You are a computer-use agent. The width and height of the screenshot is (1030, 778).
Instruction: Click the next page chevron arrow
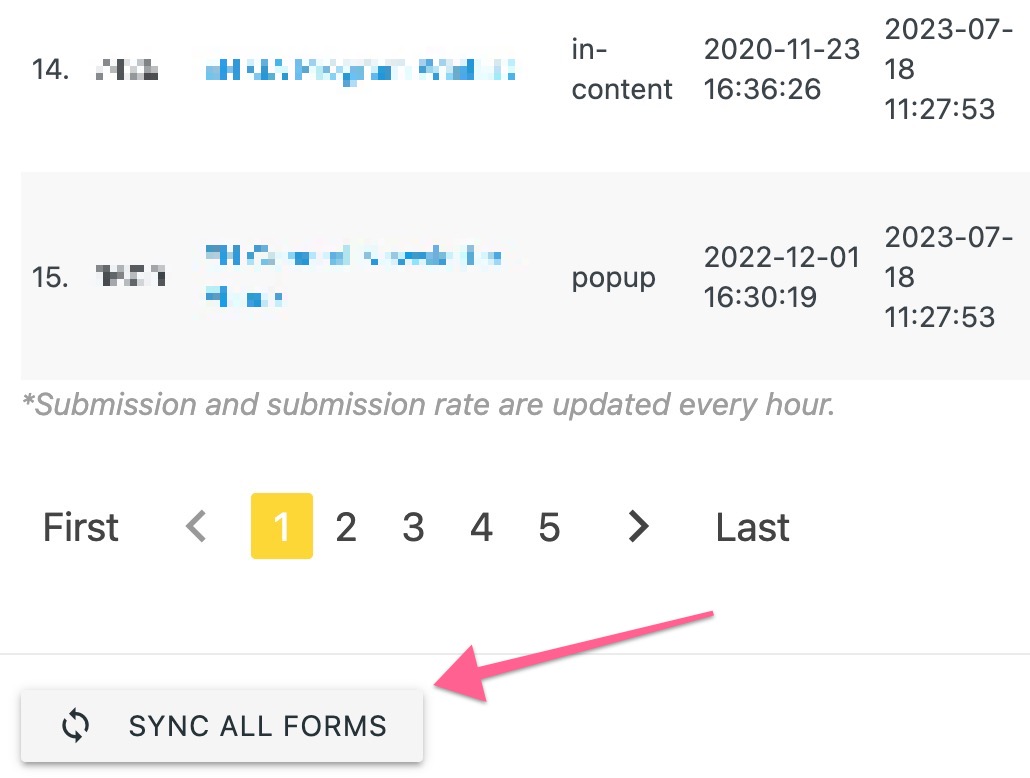(638, 526)
